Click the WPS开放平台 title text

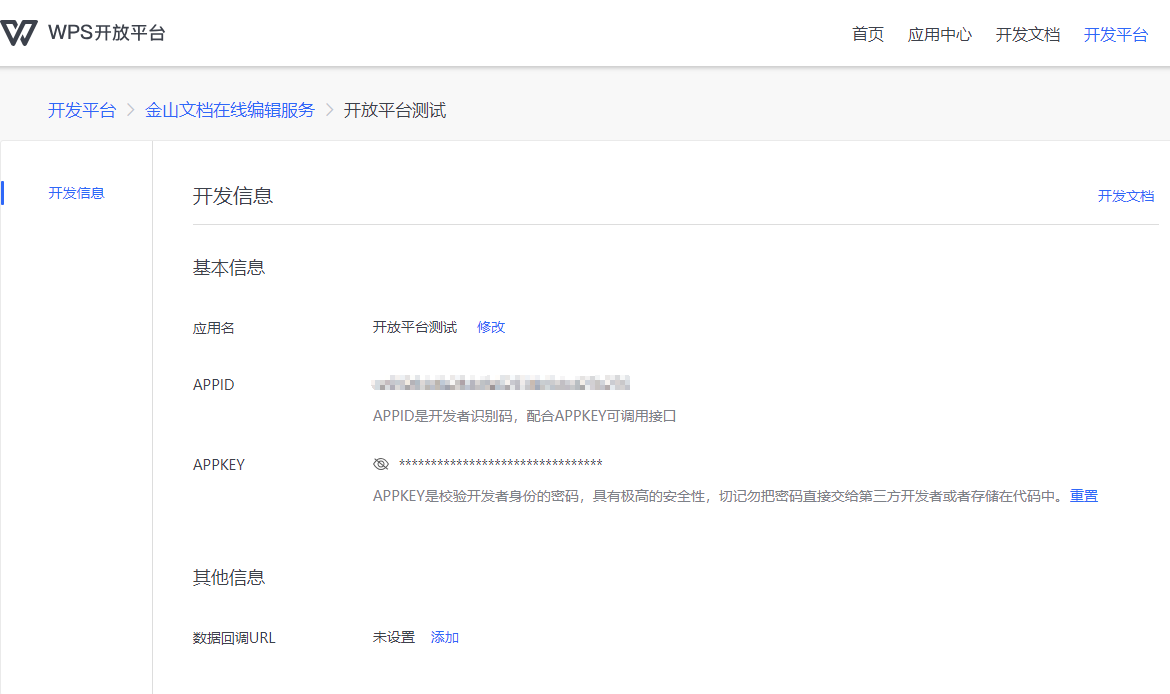click(107, 33)
